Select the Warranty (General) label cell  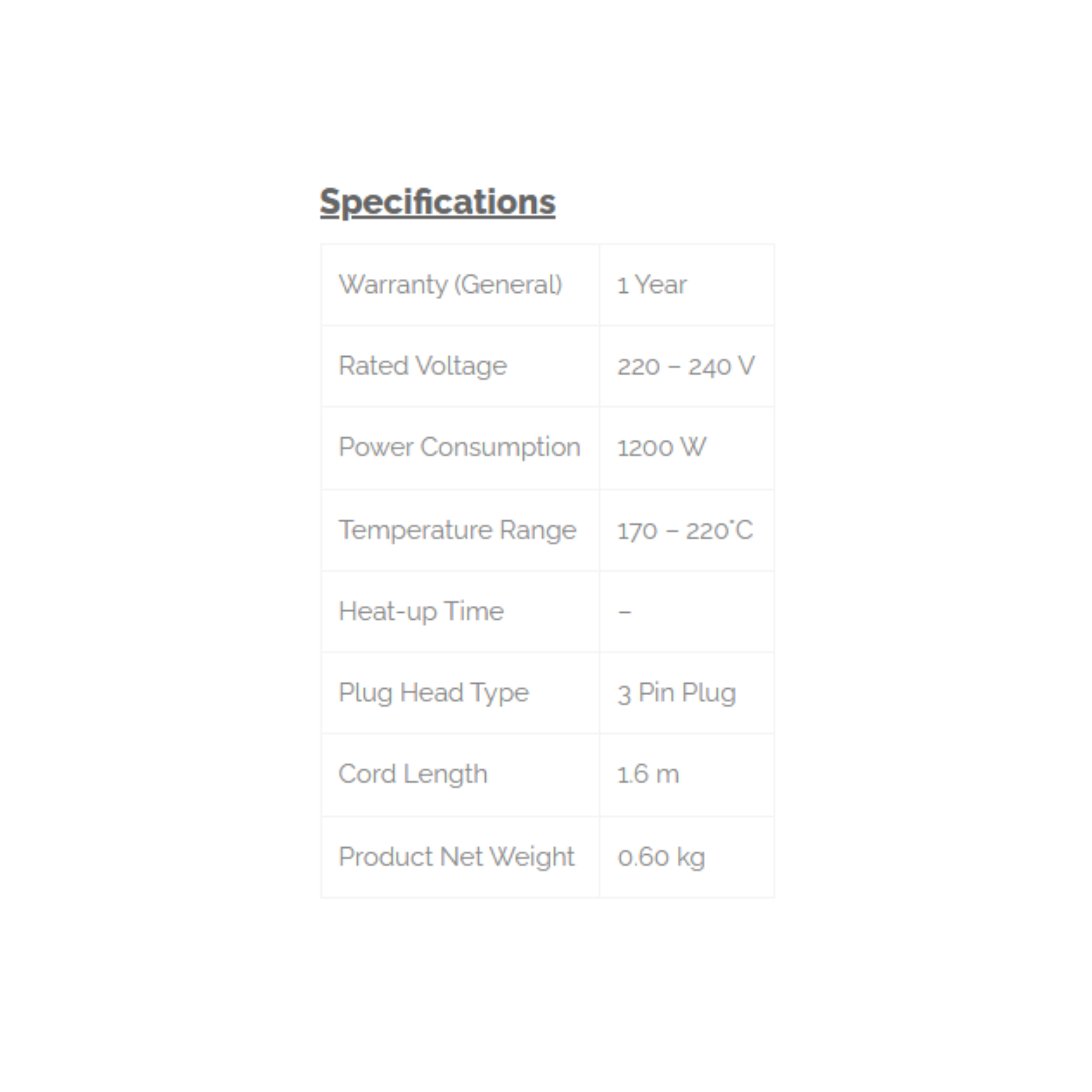(450, 284)
